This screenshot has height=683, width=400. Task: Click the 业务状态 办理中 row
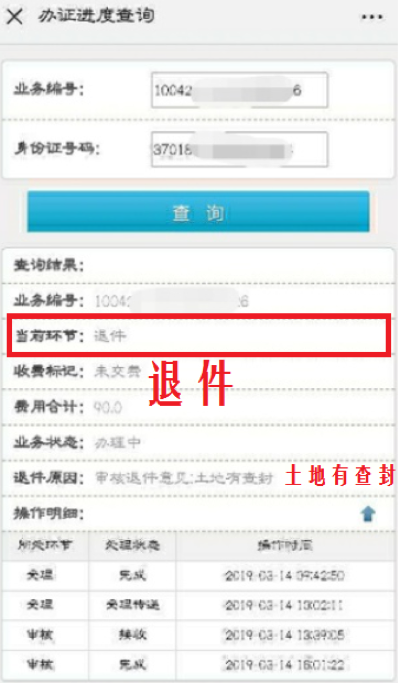pyautogui.click(x=198, y=443)
